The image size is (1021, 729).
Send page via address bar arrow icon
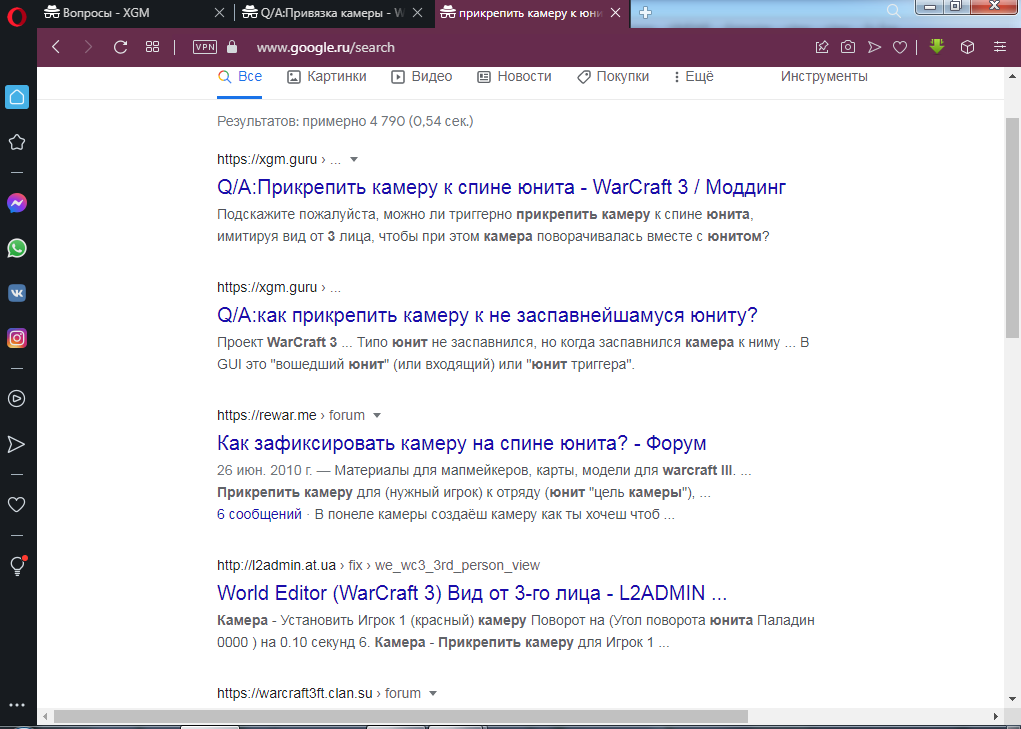(x=874, y=47)
